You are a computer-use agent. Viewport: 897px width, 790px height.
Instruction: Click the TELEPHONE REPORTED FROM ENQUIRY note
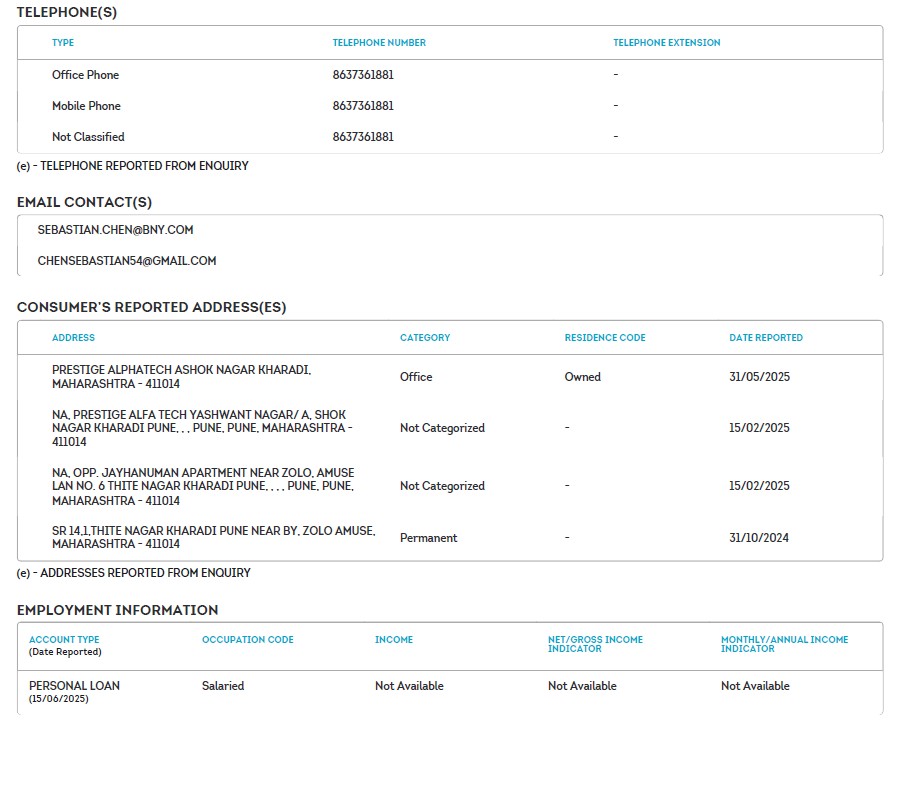pyautogui.click(x=133, y=166)
